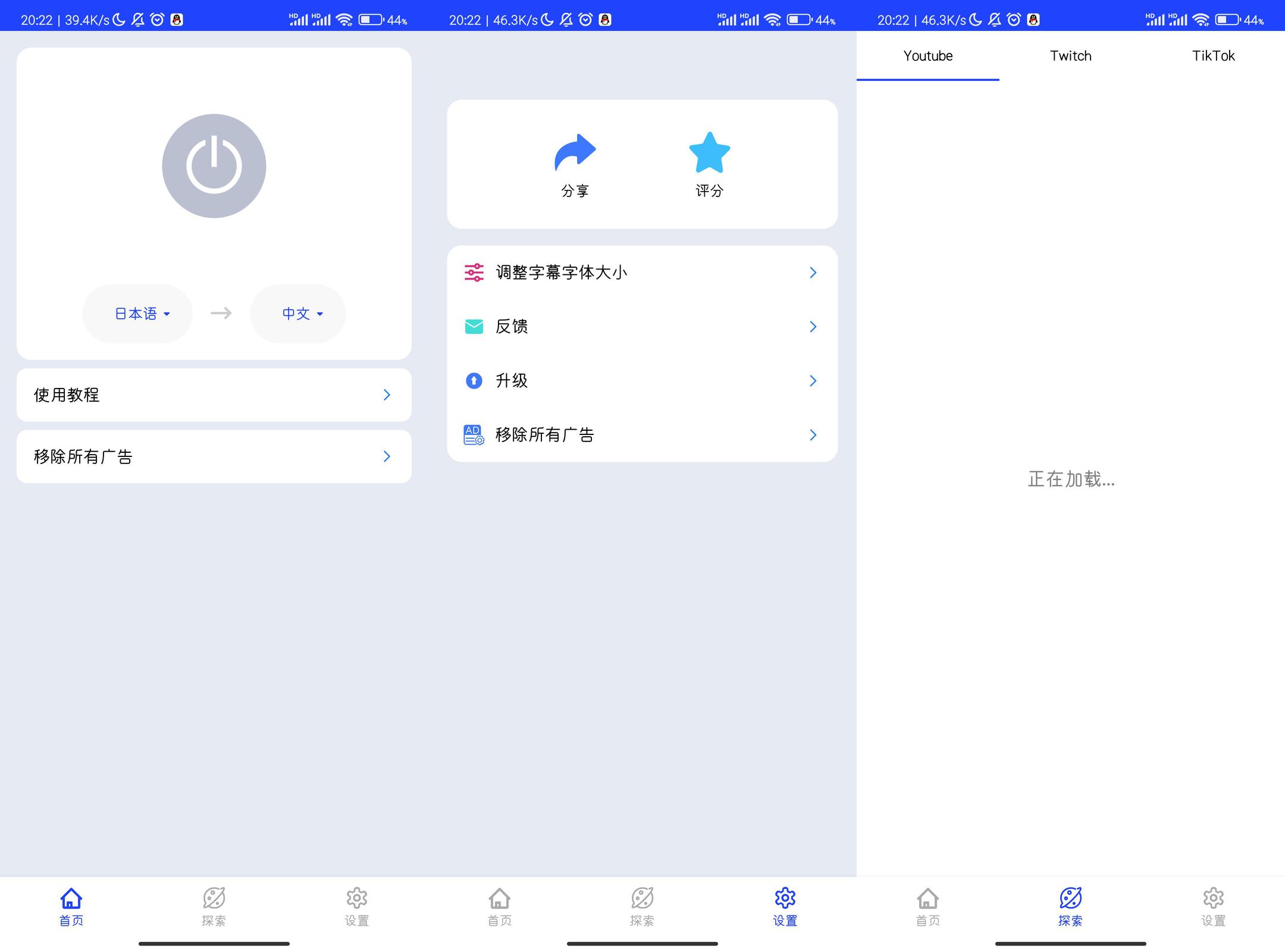Image resolution: width=1285 pixels, height=952 pixels.
Task: Tap the feedback envelope icon
Action: (474, 327)
